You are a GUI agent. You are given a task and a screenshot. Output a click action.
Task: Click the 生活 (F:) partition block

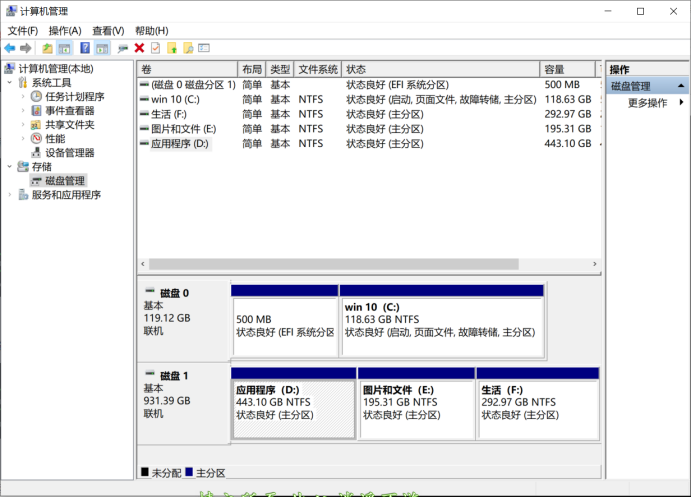pyautogui.click(x=538, y=404)
